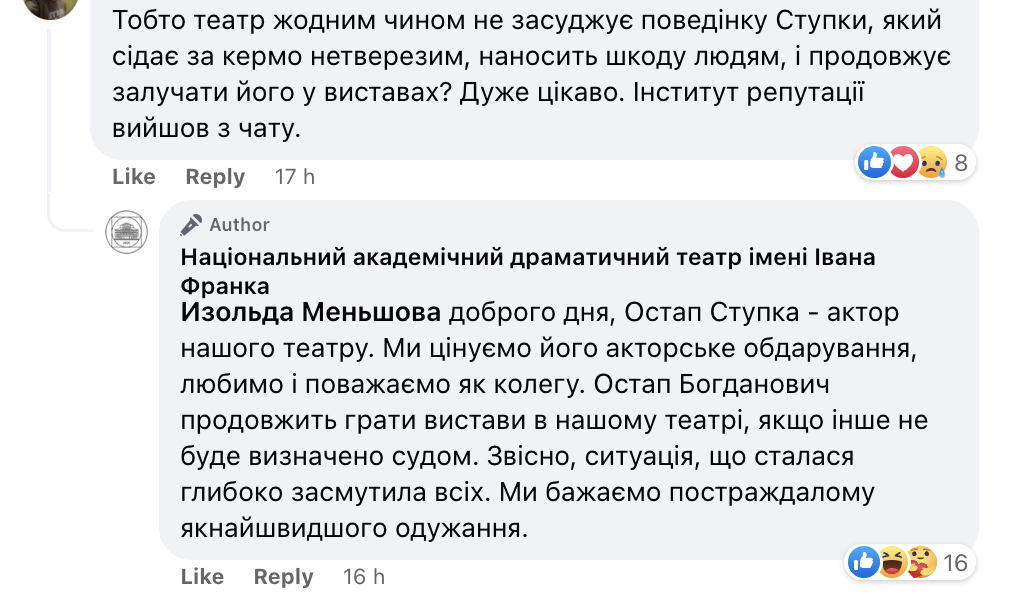Reply to the theatre's comment posted 16 h ago
Image resolution: width=1030 pixels, height=596 pixels.
tap(283, 577)
